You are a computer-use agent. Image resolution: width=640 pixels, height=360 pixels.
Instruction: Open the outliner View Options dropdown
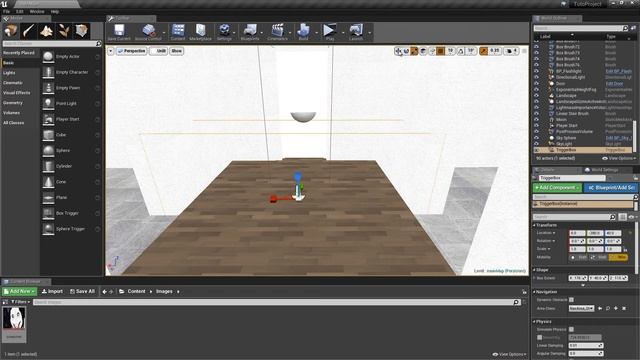pos(618,158)
